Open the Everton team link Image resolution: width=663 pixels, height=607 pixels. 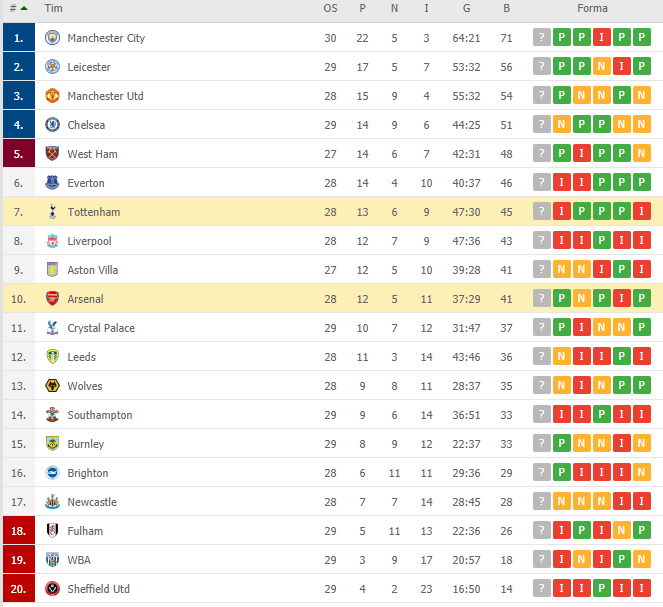[x=86, y=183]
